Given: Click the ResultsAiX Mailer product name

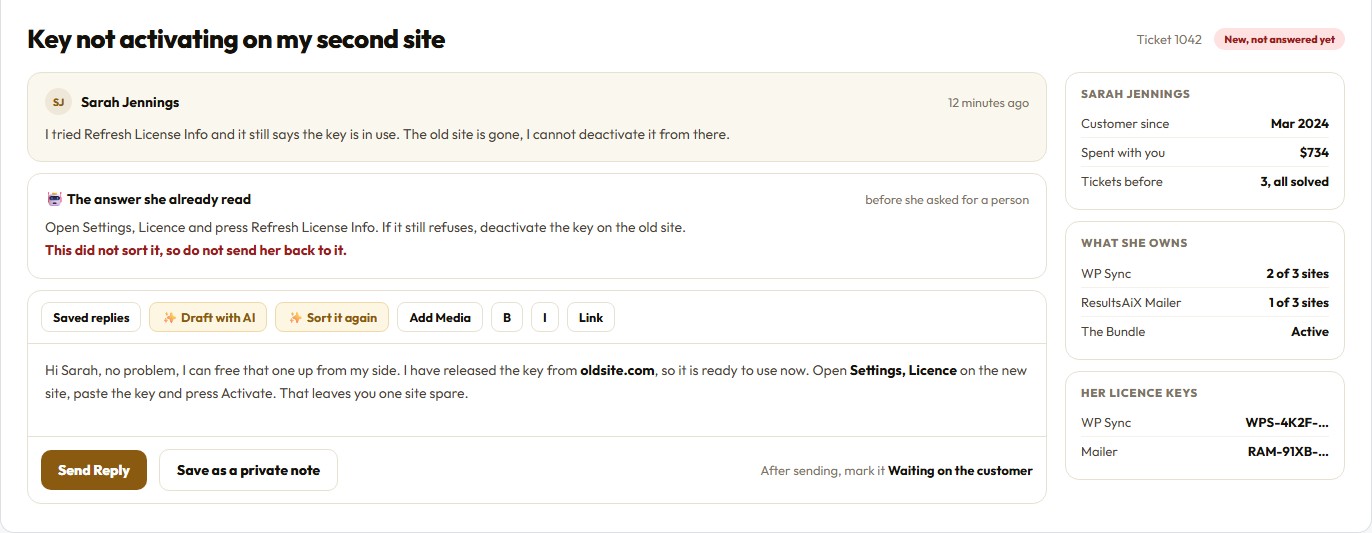Looking at the screenshot, I should click(x=1131, y=302).
